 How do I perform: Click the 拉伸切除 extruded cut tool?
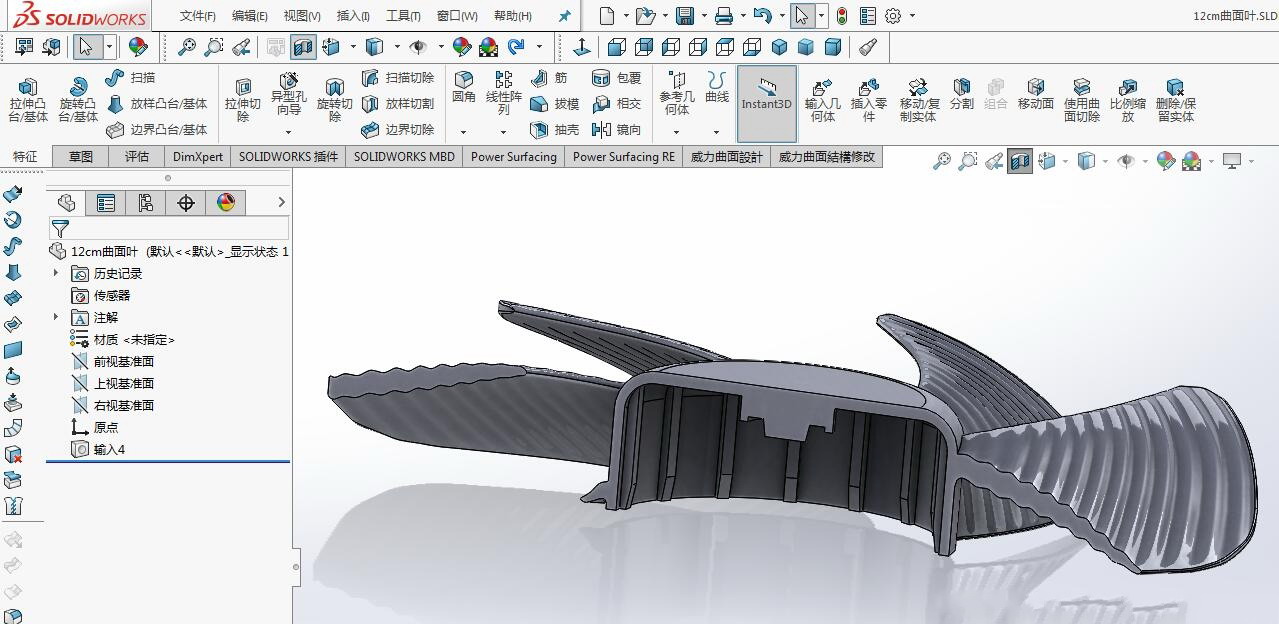pos(242,101)
